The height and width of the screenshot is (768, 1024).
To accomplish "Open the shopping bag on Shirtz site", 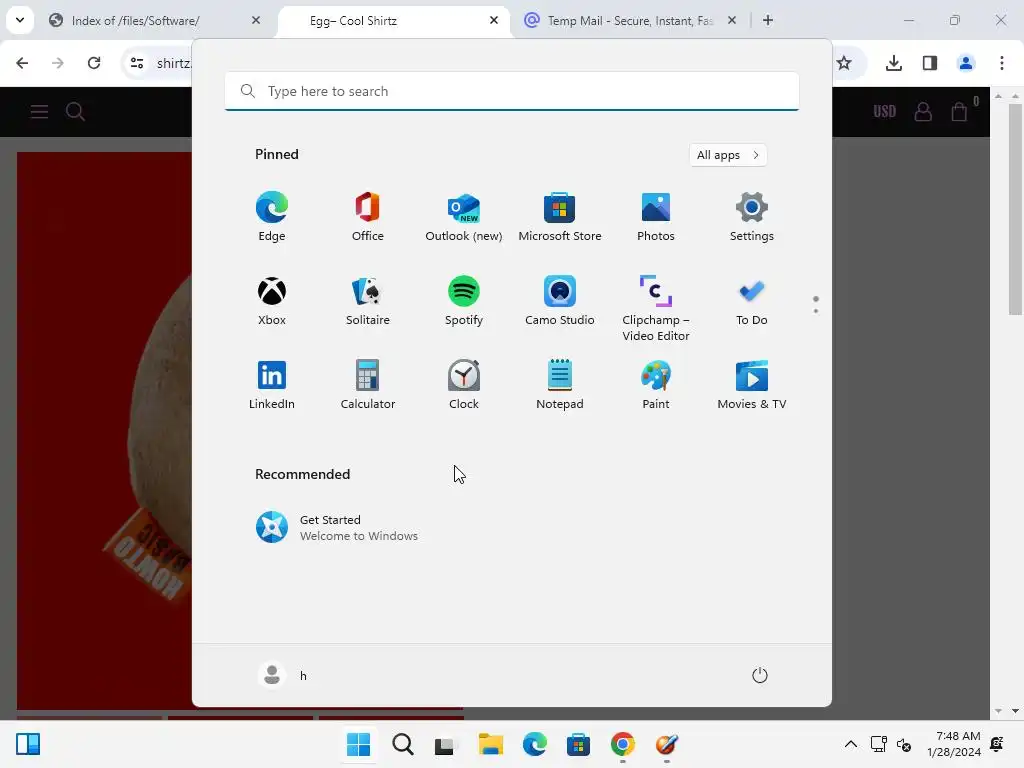I will coord(959,112).
